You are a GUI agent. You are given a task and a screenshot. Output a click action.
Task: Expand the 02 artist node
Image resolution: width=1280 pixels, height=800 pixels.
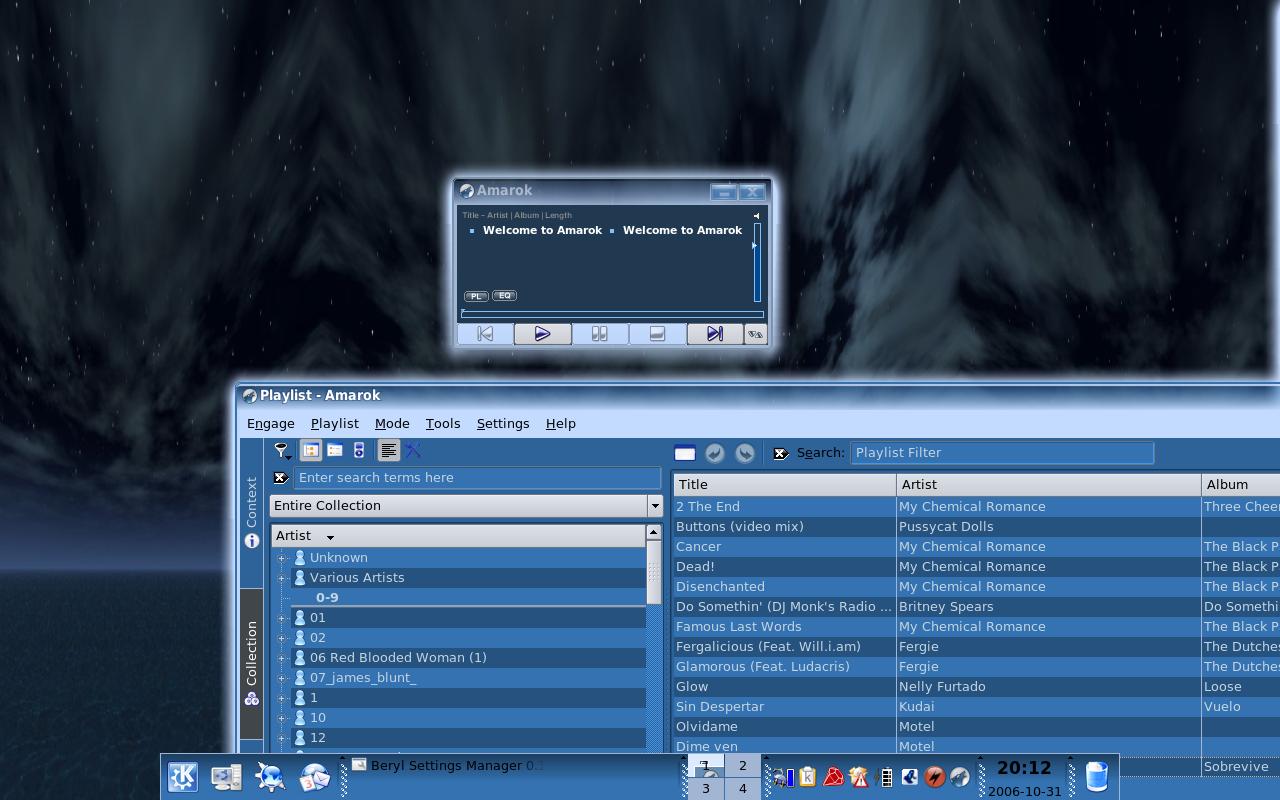[282, 638]
